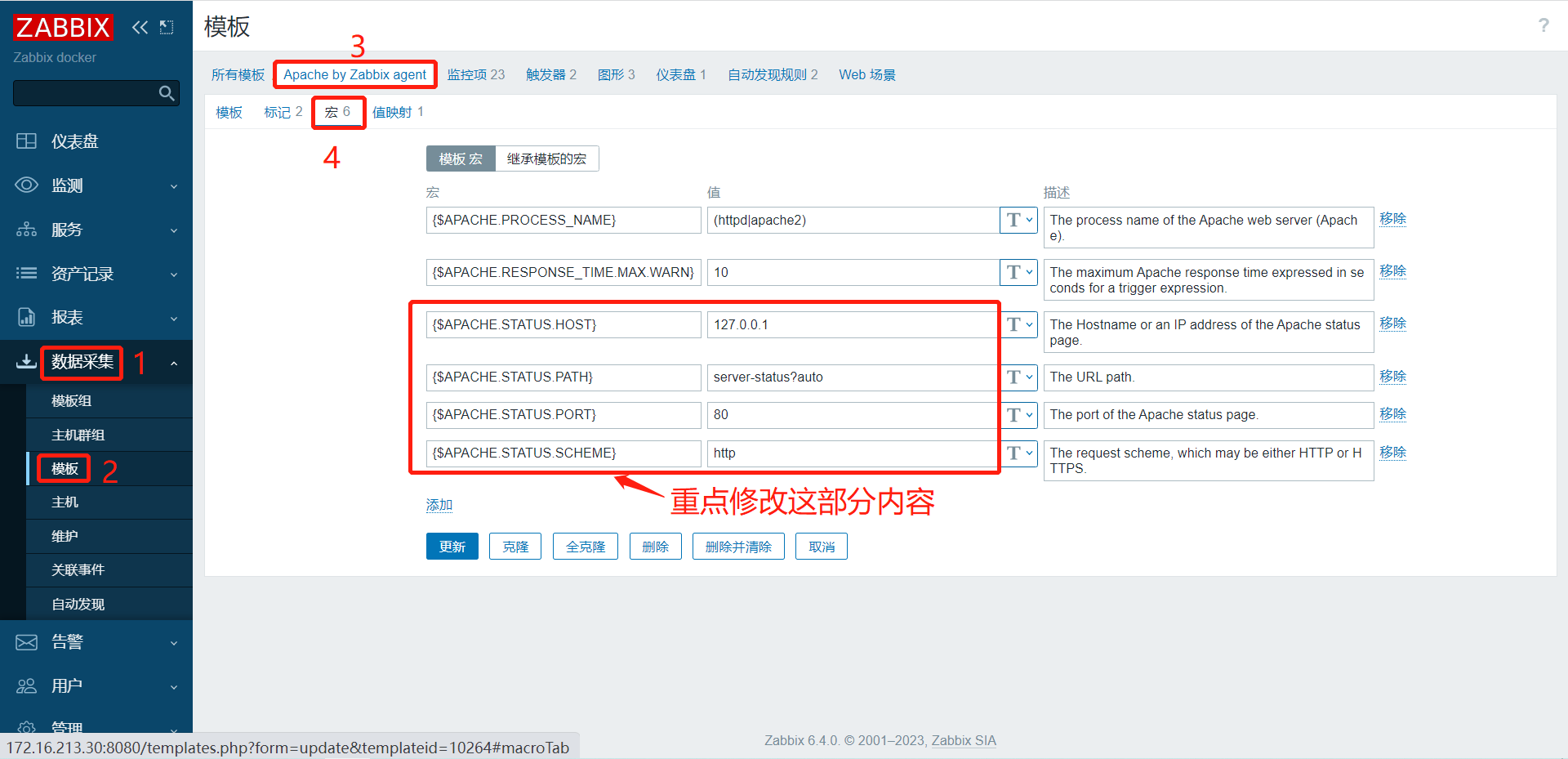
Task: Open Web 场景 link
Action: point(867,74)
